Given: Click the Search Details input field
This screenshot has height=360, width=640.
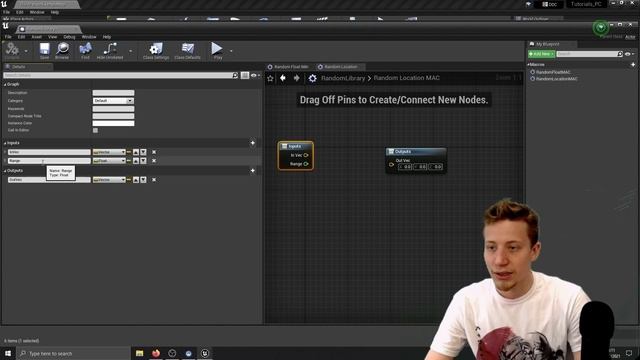Looking at the screenshot, I should 118,75.
